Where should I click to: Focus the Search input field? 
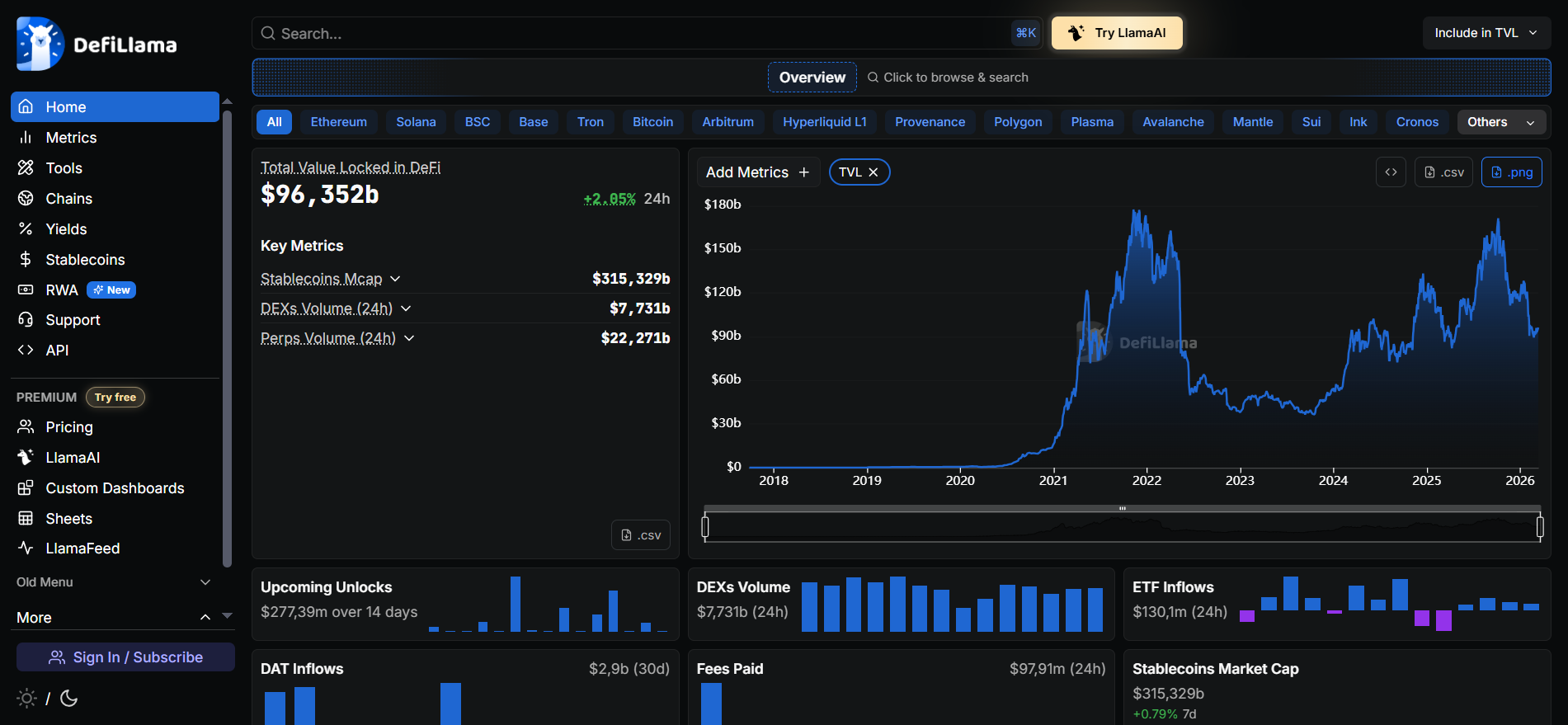[647, 33]
